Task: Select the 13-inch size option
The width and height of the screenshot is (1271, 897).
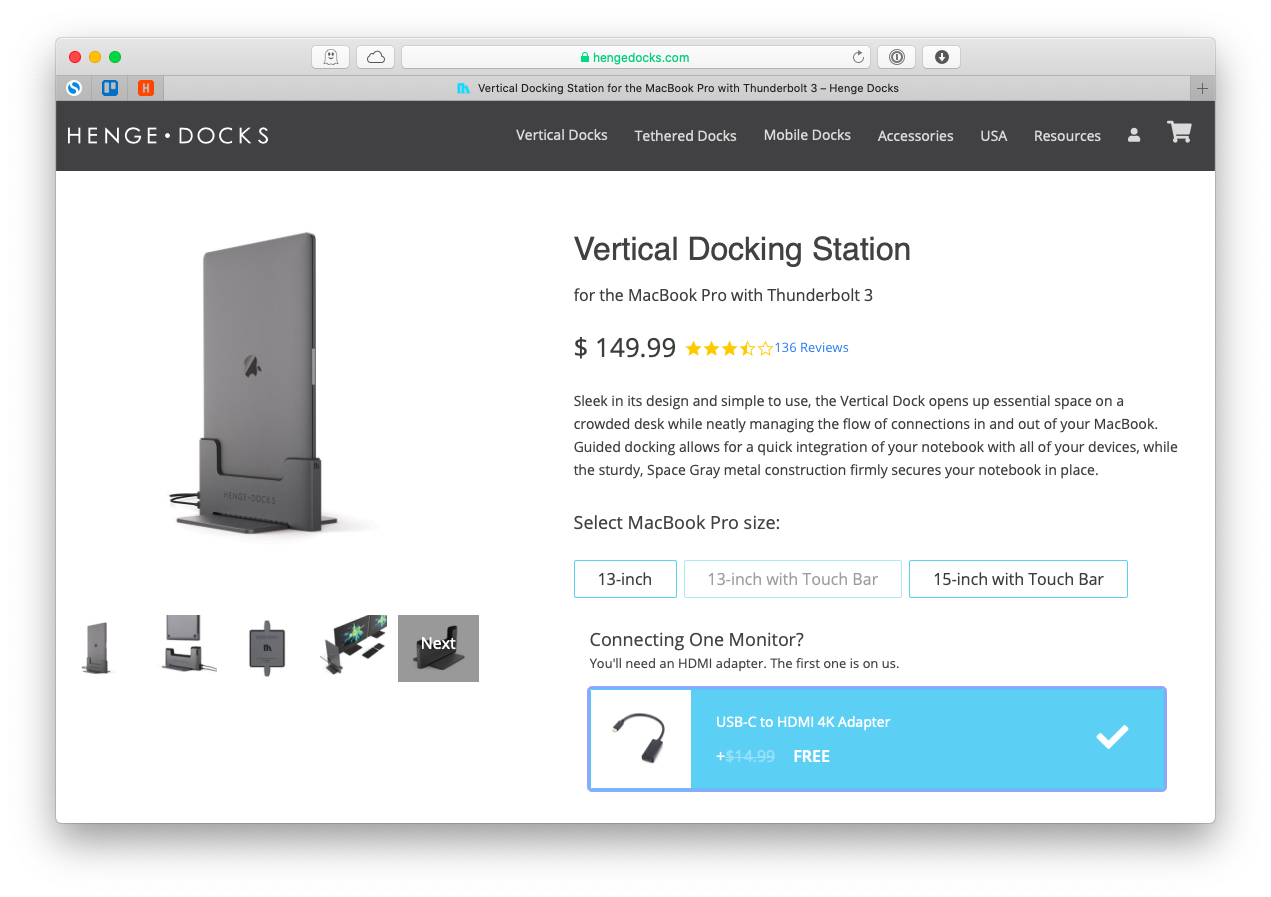Action: (625, 579)
